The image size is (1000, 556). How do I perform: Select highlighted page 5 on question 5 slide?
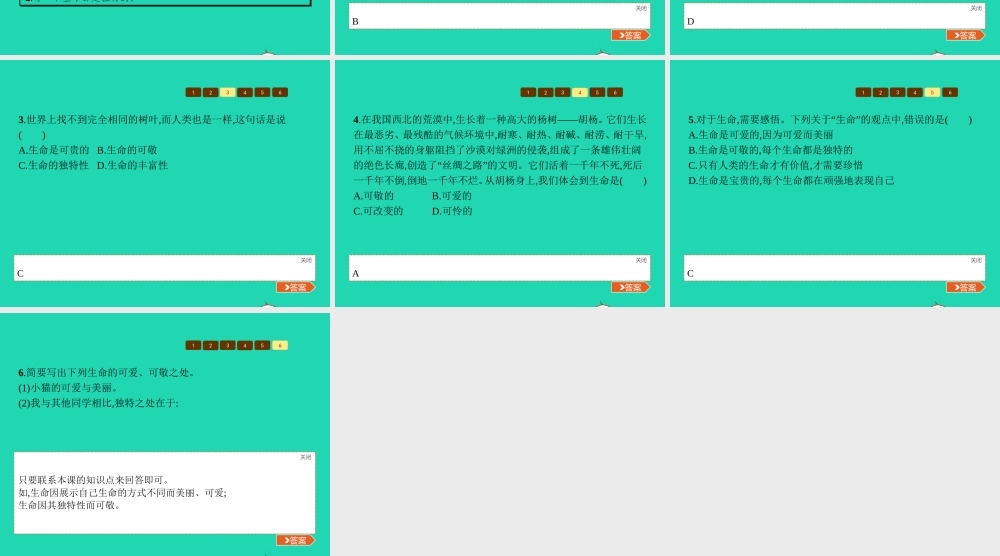[932, 92]
